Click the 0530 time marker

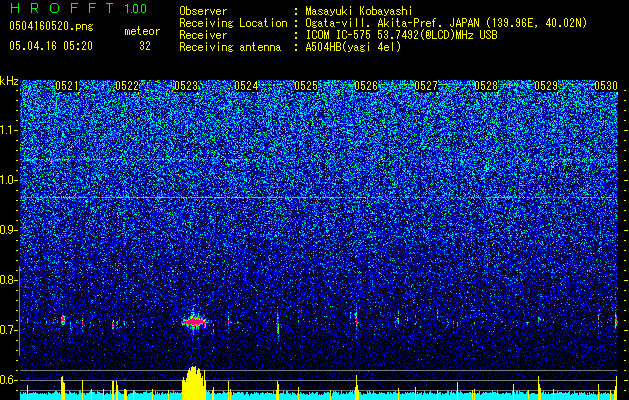(x=606, y=86)
